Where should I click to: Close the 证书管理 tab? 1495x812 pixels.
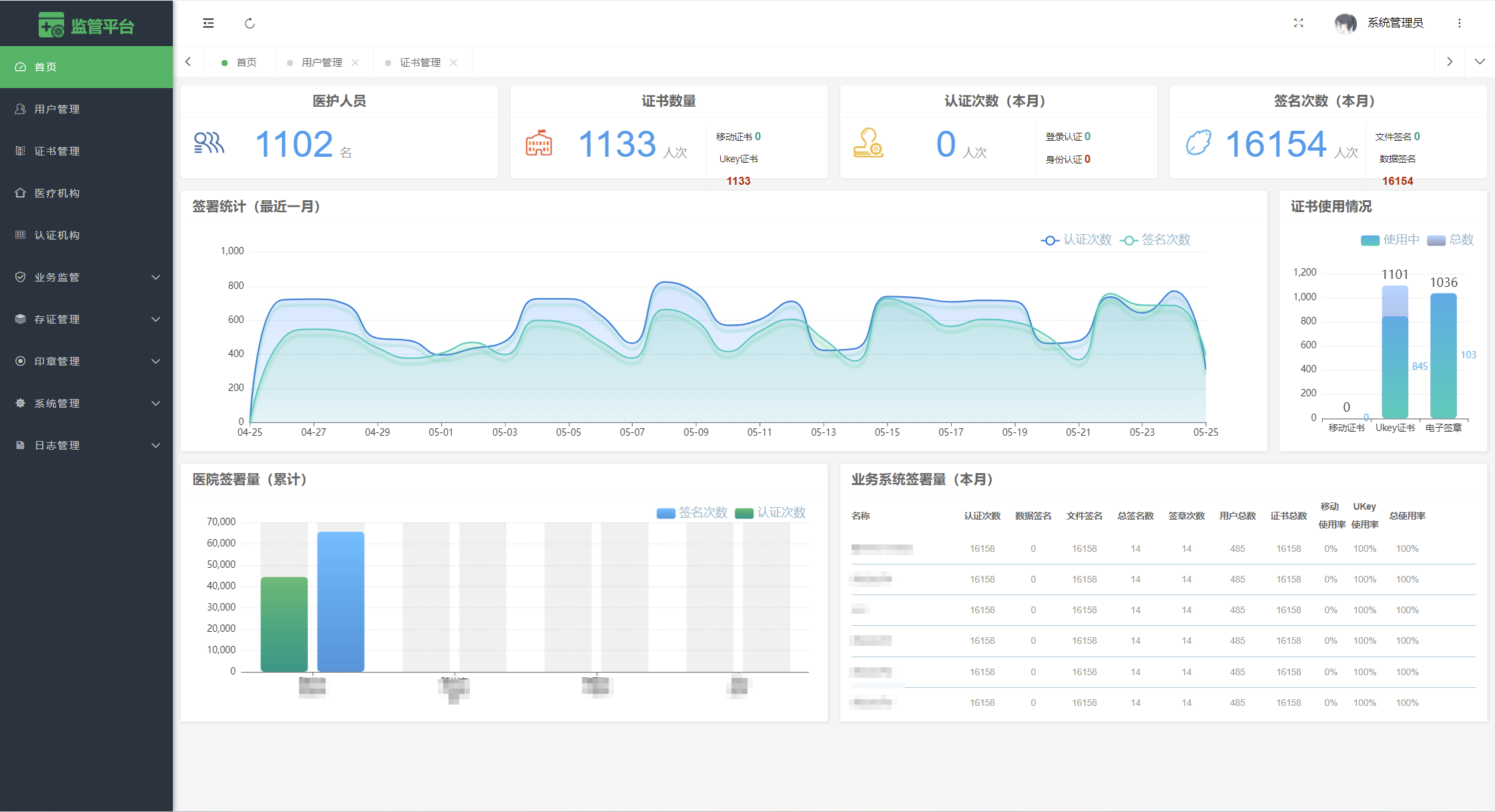point(454,63)
